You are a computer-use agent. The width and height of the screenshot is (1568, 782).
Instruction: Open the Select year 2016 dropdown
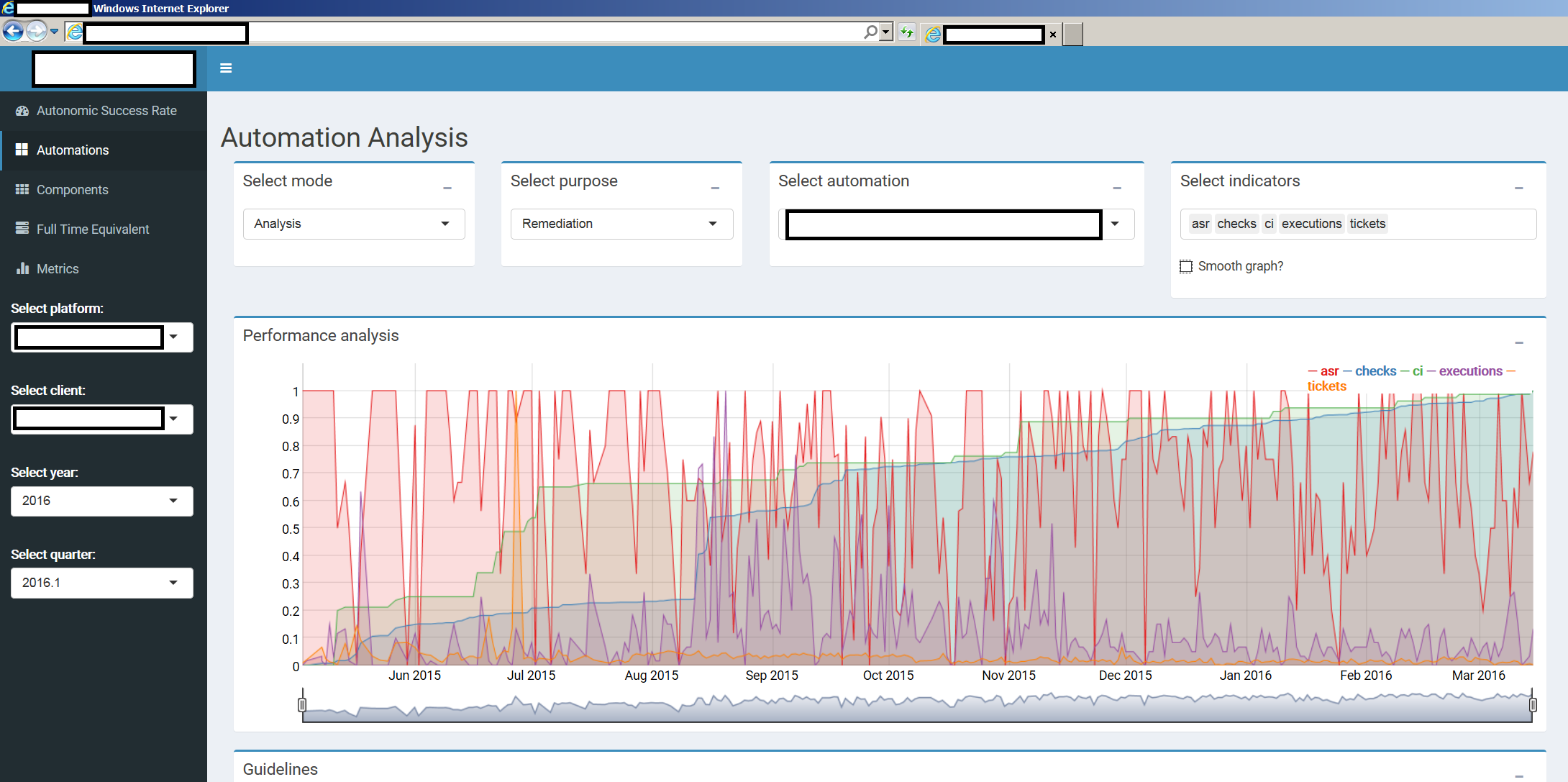pos(101,501)
